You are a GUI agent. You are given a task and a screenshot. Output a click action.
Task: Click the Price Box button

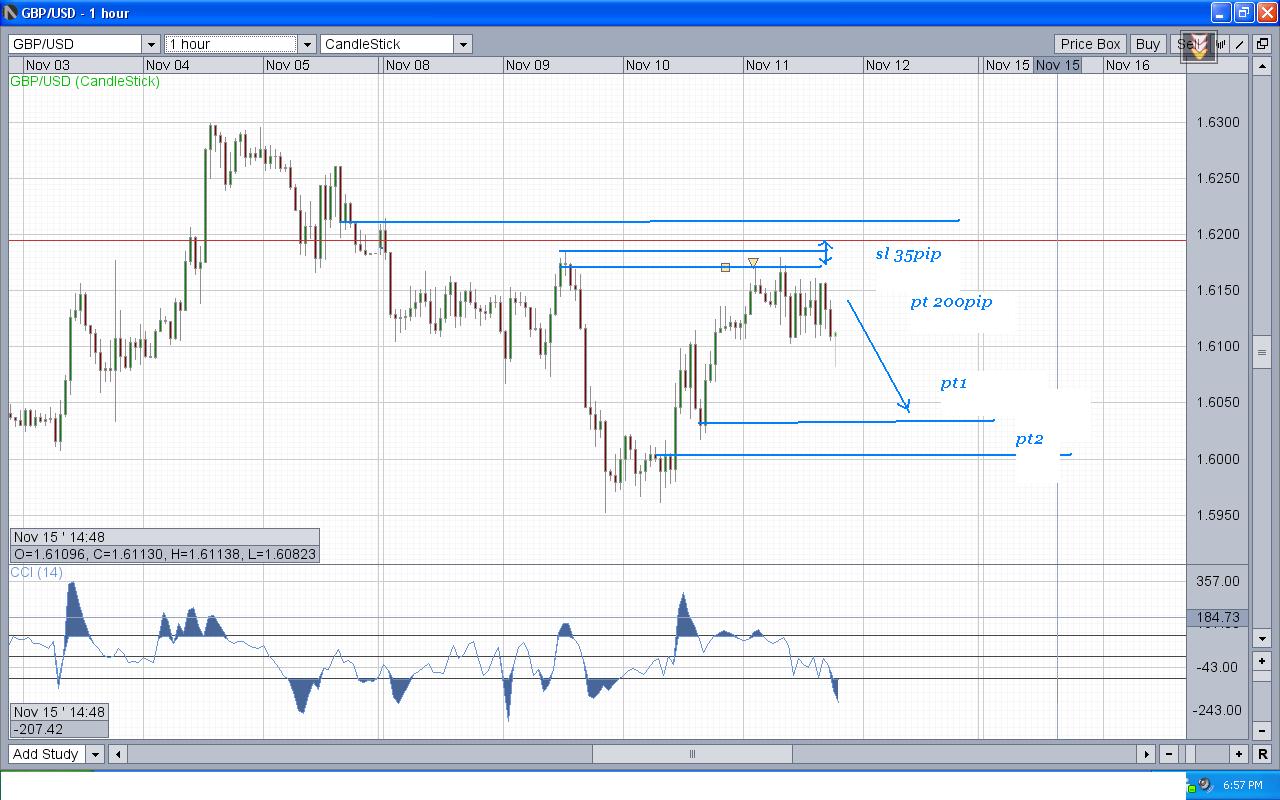click(1090, 44)
